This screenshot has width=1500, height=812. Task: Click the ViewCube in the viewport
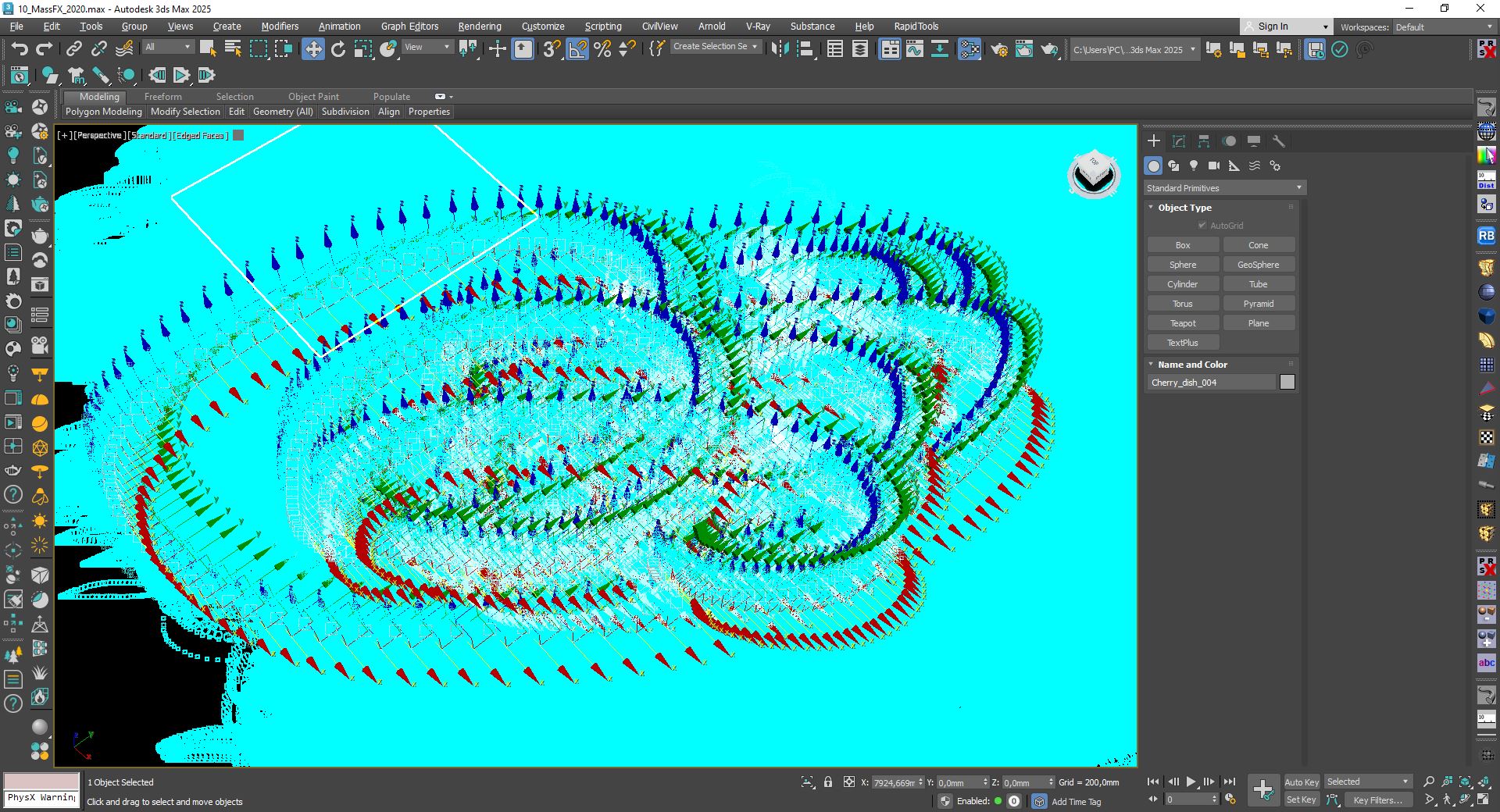click(1094, 174)
